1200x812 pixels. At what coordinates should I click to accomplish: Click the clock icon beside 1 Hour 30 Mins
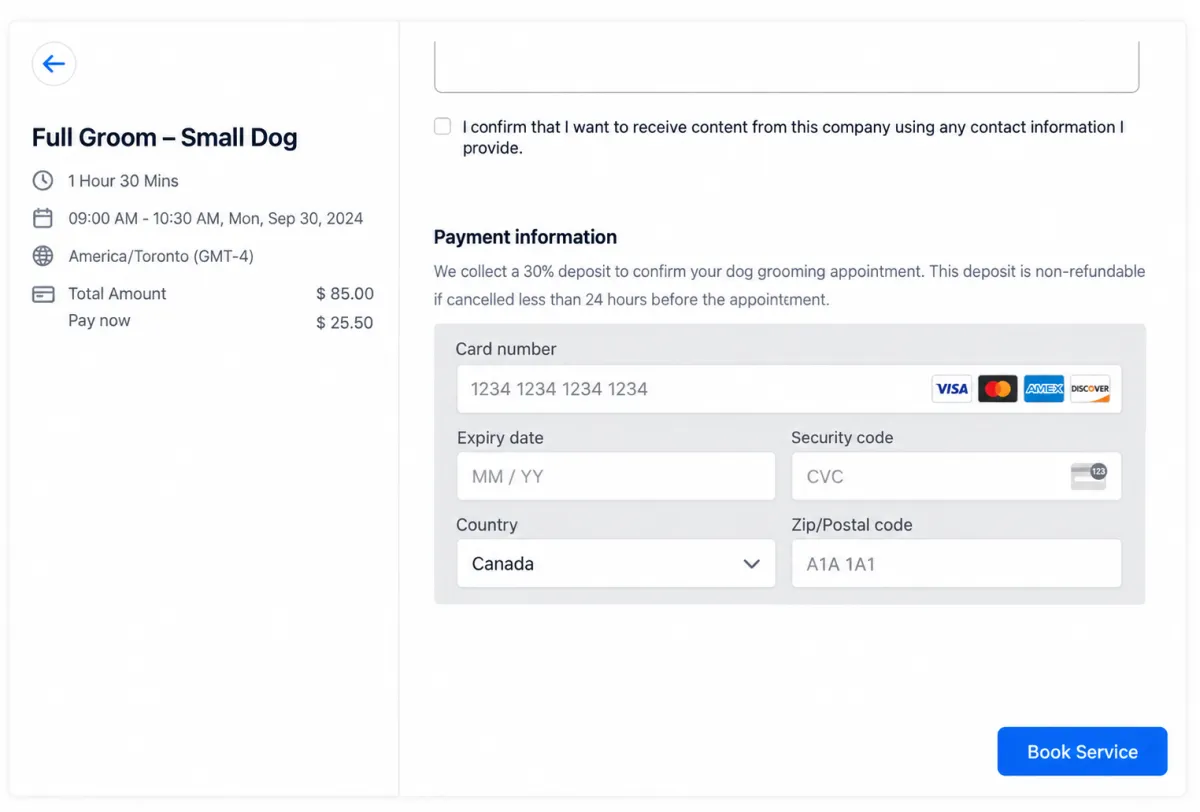tap(43, 181)
